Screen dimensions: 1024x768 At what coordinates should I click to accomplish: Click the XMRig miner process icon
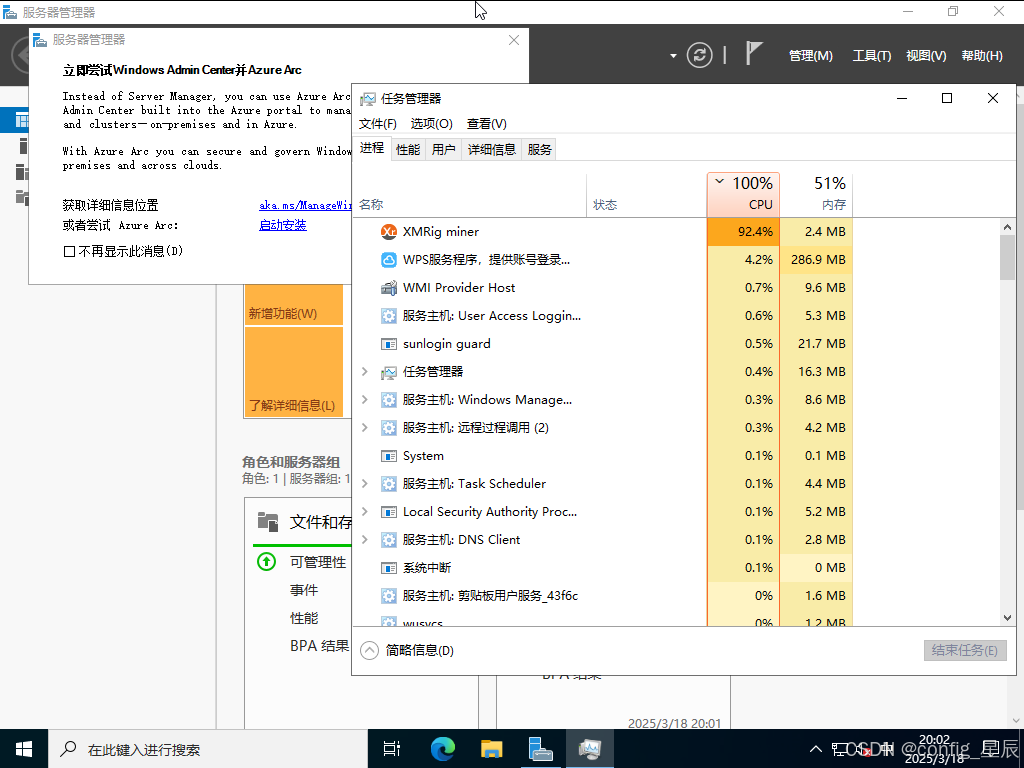pyautogui.click(x=389, y=232)
